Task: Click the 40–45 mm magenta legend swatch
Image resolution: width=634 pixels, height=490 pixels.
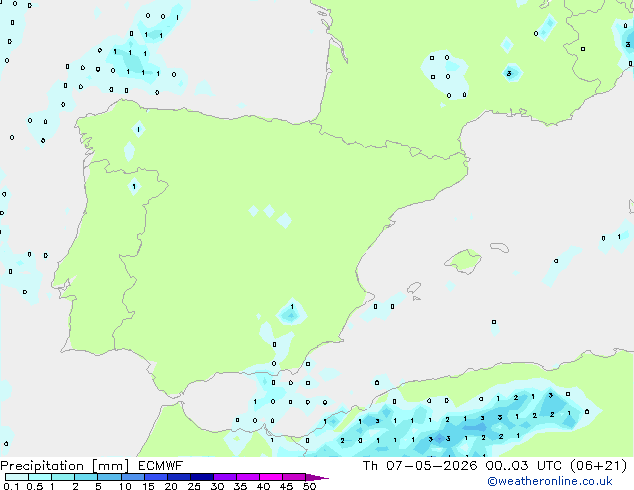Action: pyautogui.click(x=271, y=477)
